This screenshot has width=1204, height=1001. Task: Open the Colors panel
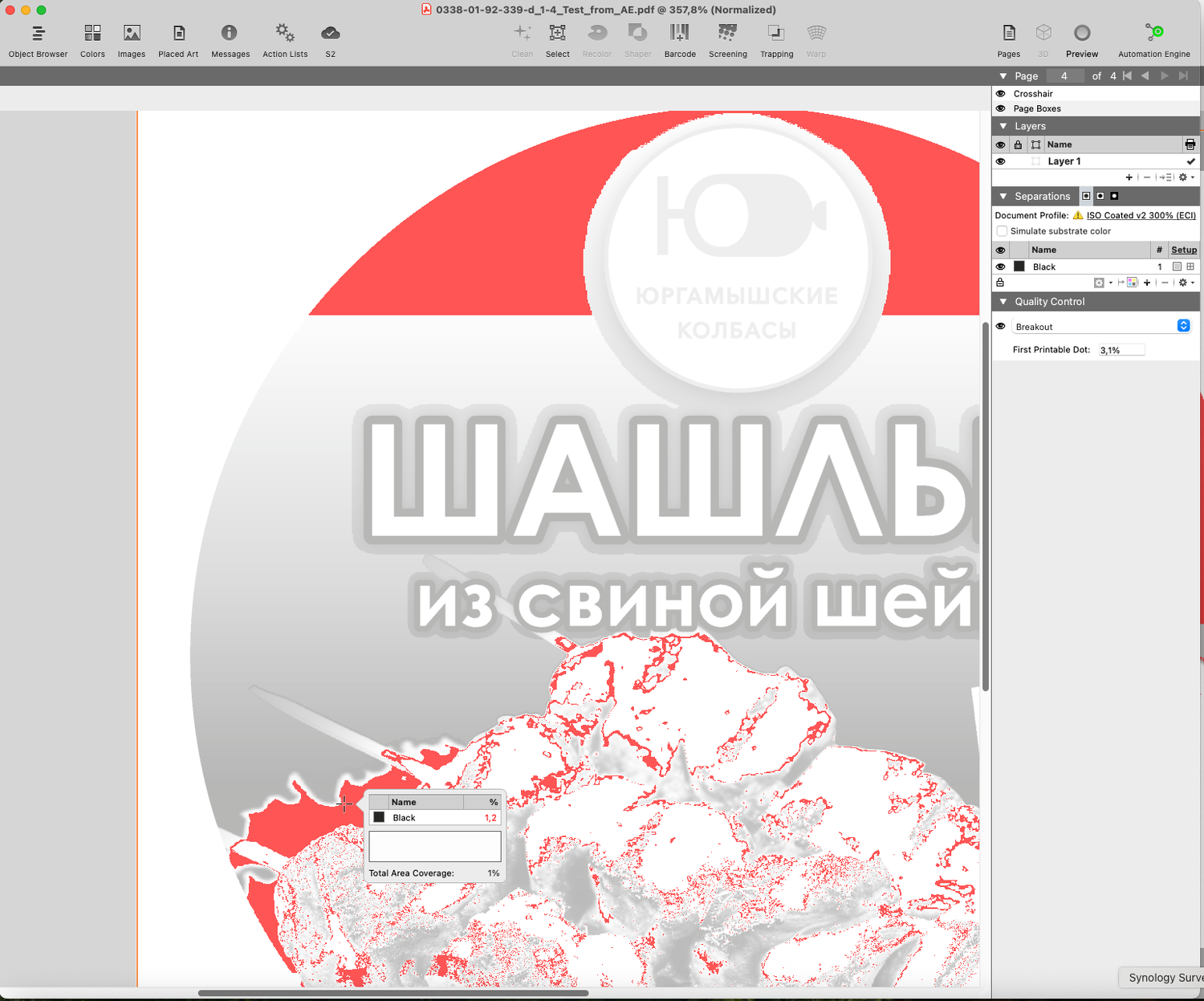click(92, 39)
